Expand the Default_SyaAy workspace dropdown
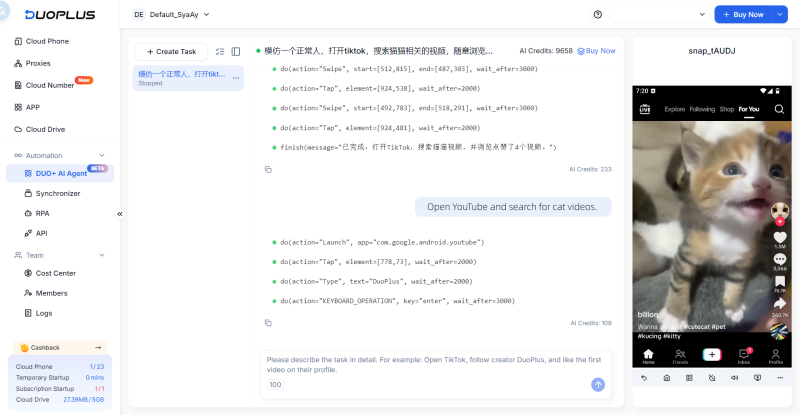The width and height of the screenshot is (800, 415). [x=205, y=15]
